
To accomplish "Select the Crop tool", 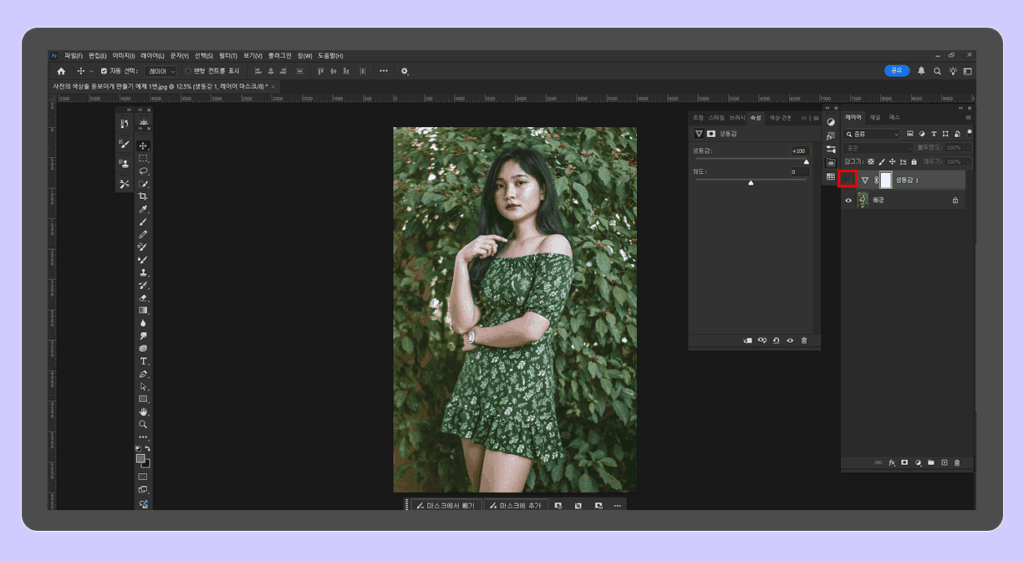I will click(143, 196).
